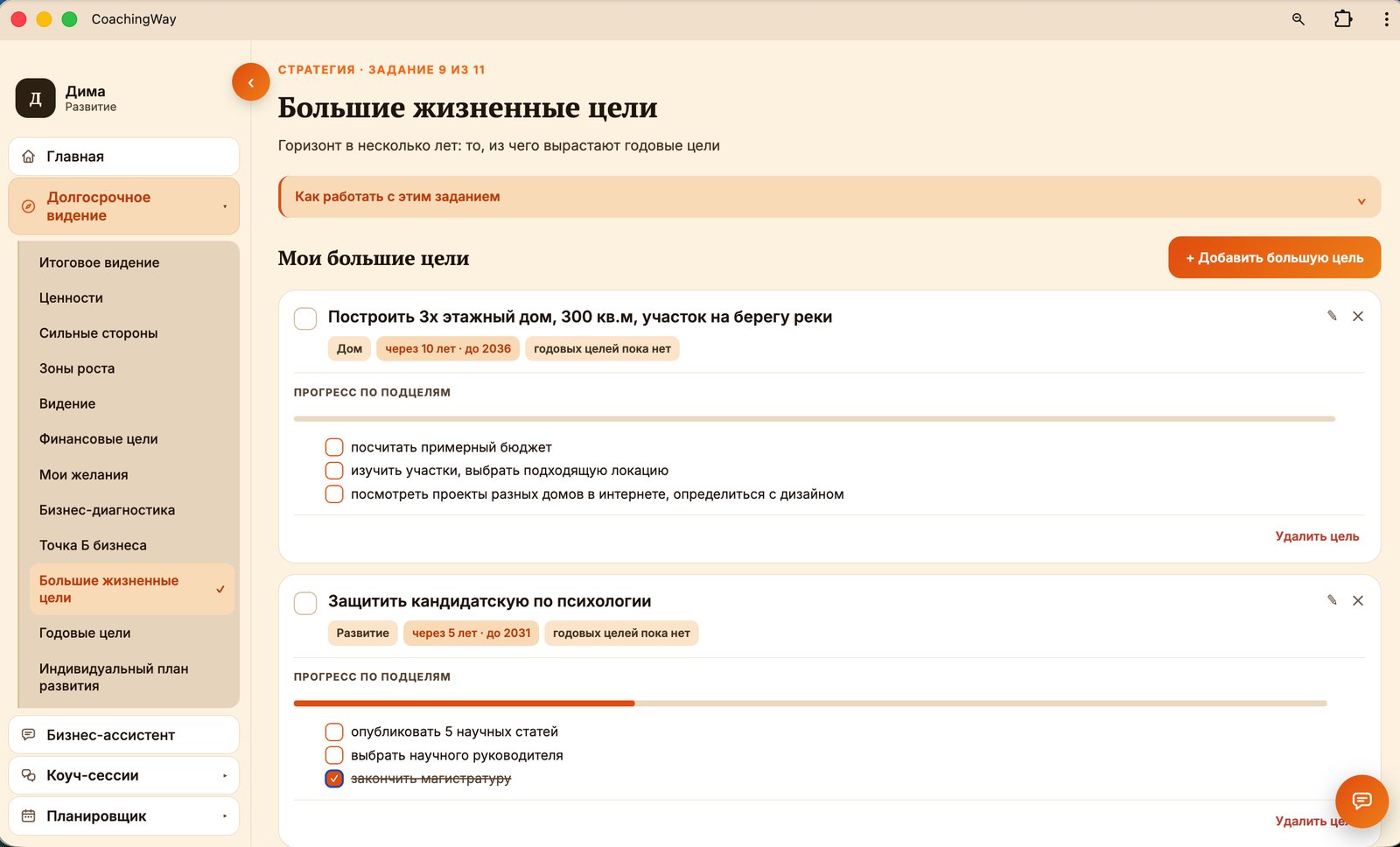This screenshot has width=1400, height=847.
Task: Expand 'Как работать с этим заданием' panel
Action: point(829,197)
